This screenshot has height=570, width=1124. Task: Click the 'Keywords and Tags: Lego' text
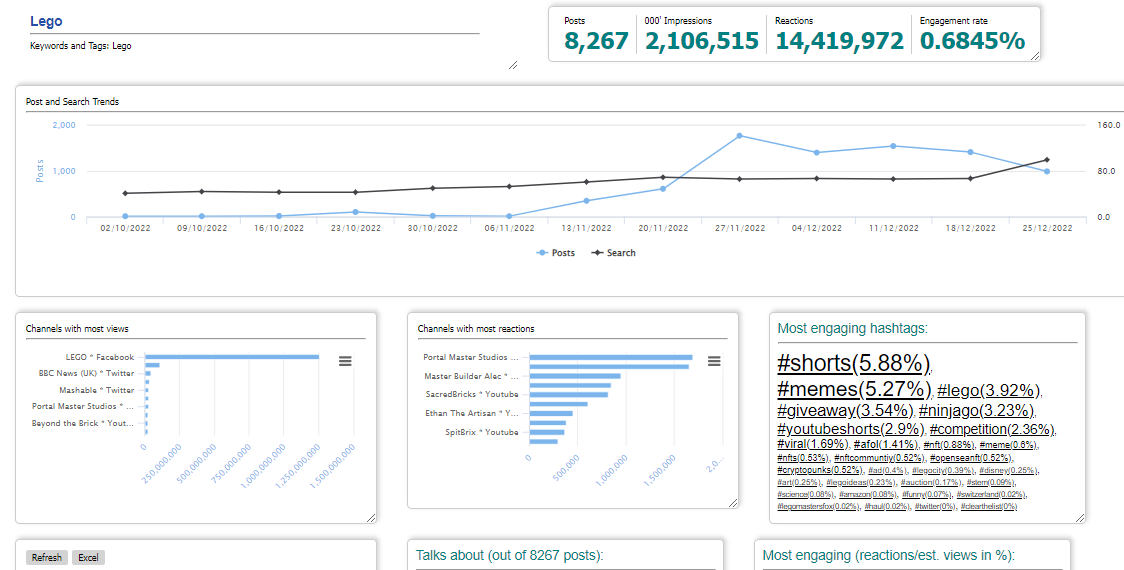point(80,46)
